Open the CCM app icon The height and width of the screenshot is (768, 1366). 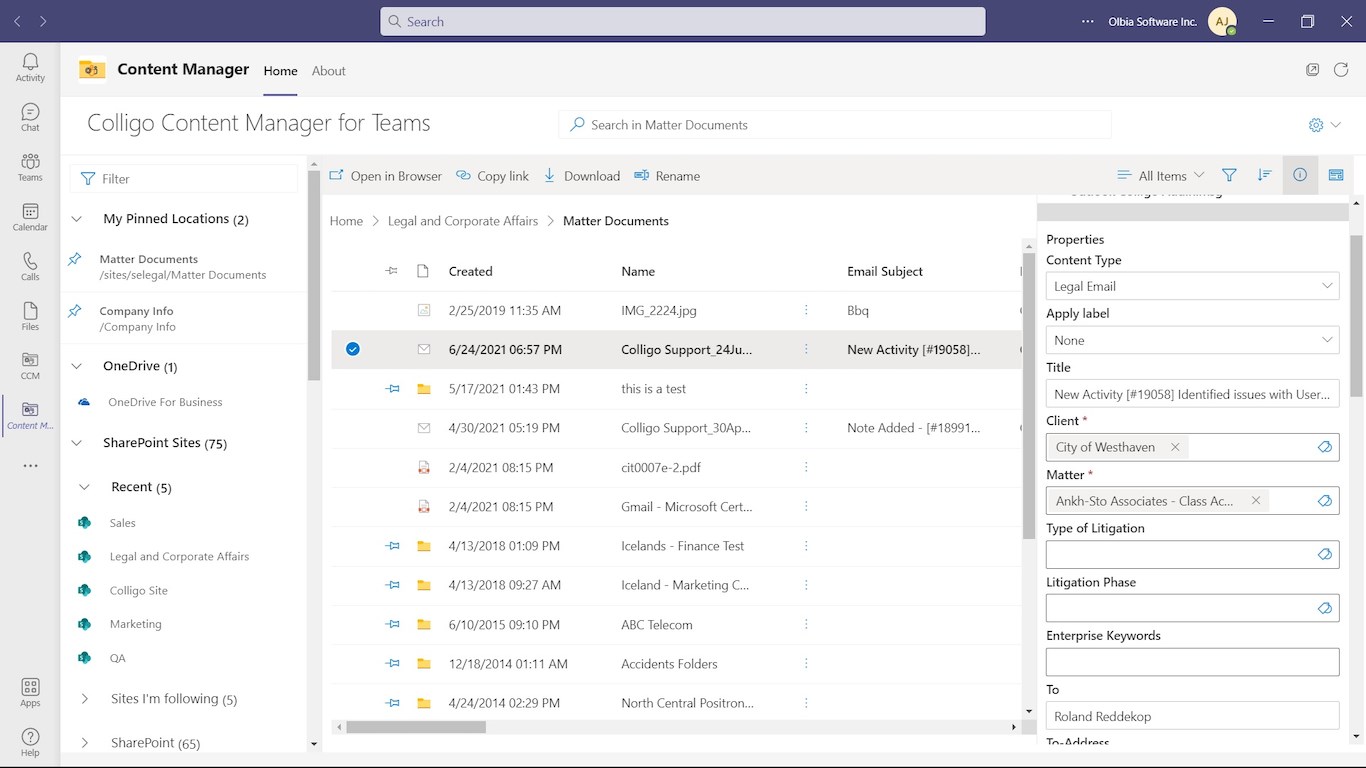click(30, 365)
